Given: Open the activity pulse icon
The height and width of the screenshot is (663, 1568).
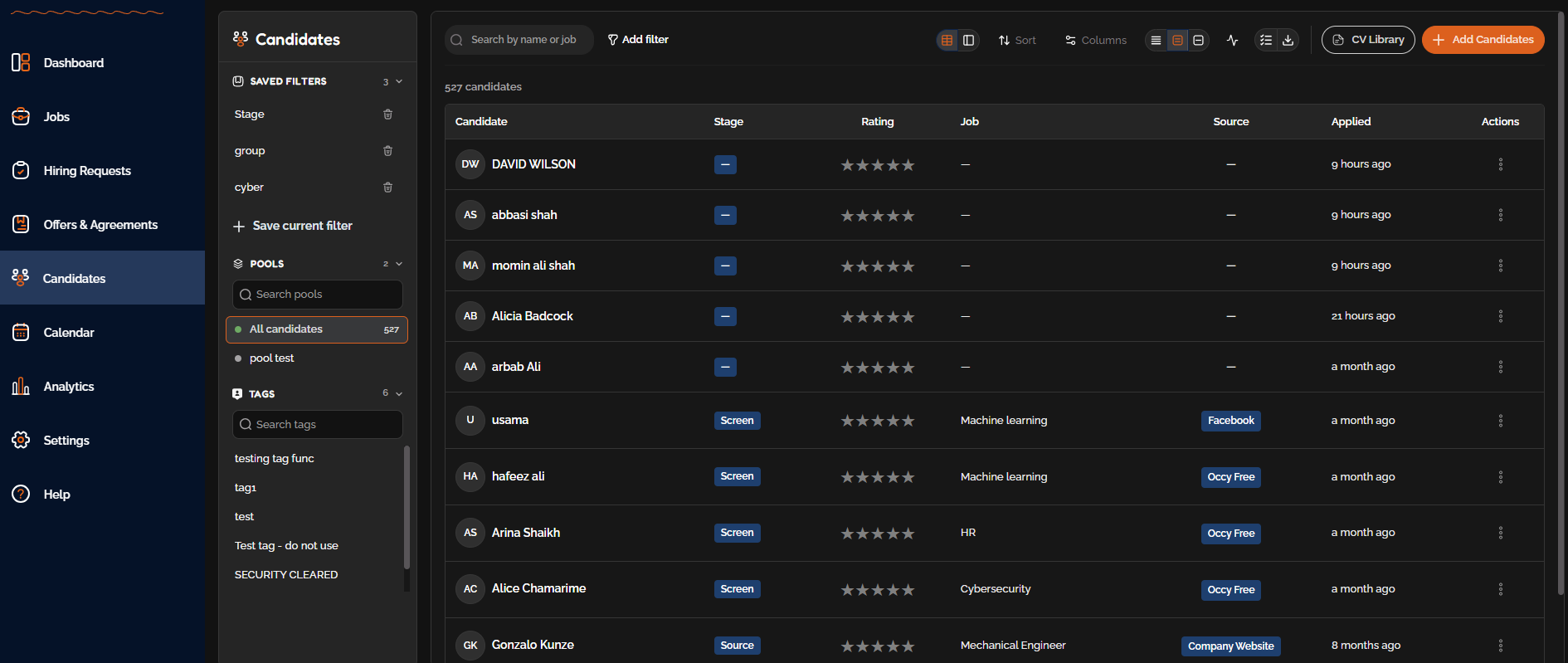Looking at the screenshot, I should 1233,40.
